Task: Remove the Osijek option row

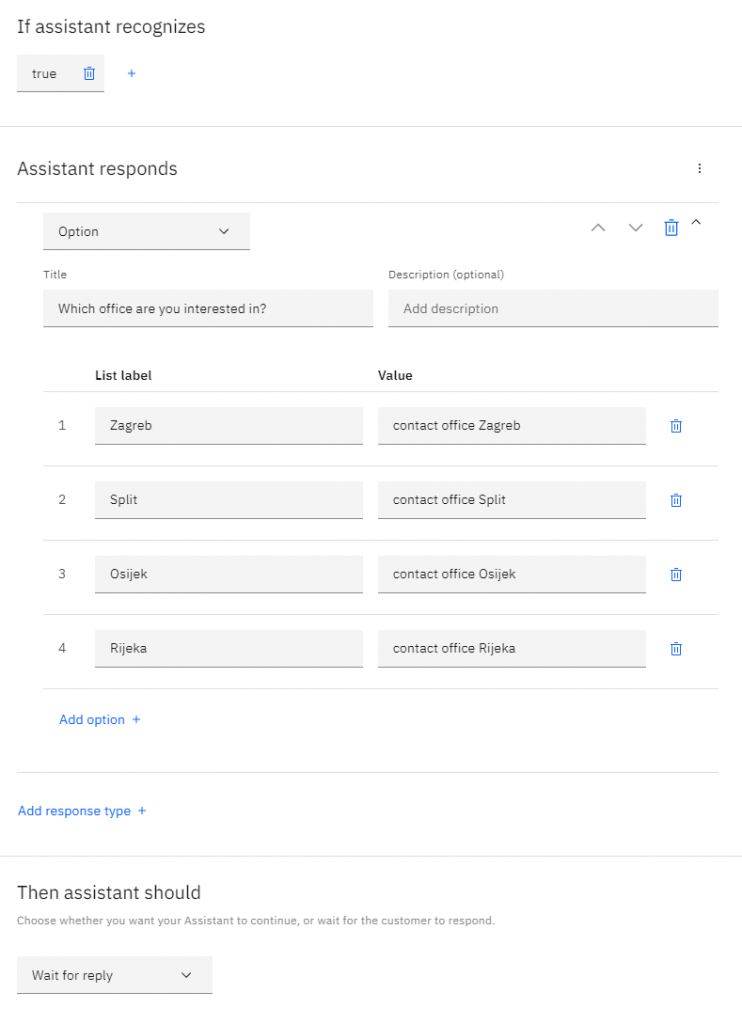Action: coord(676,574)
